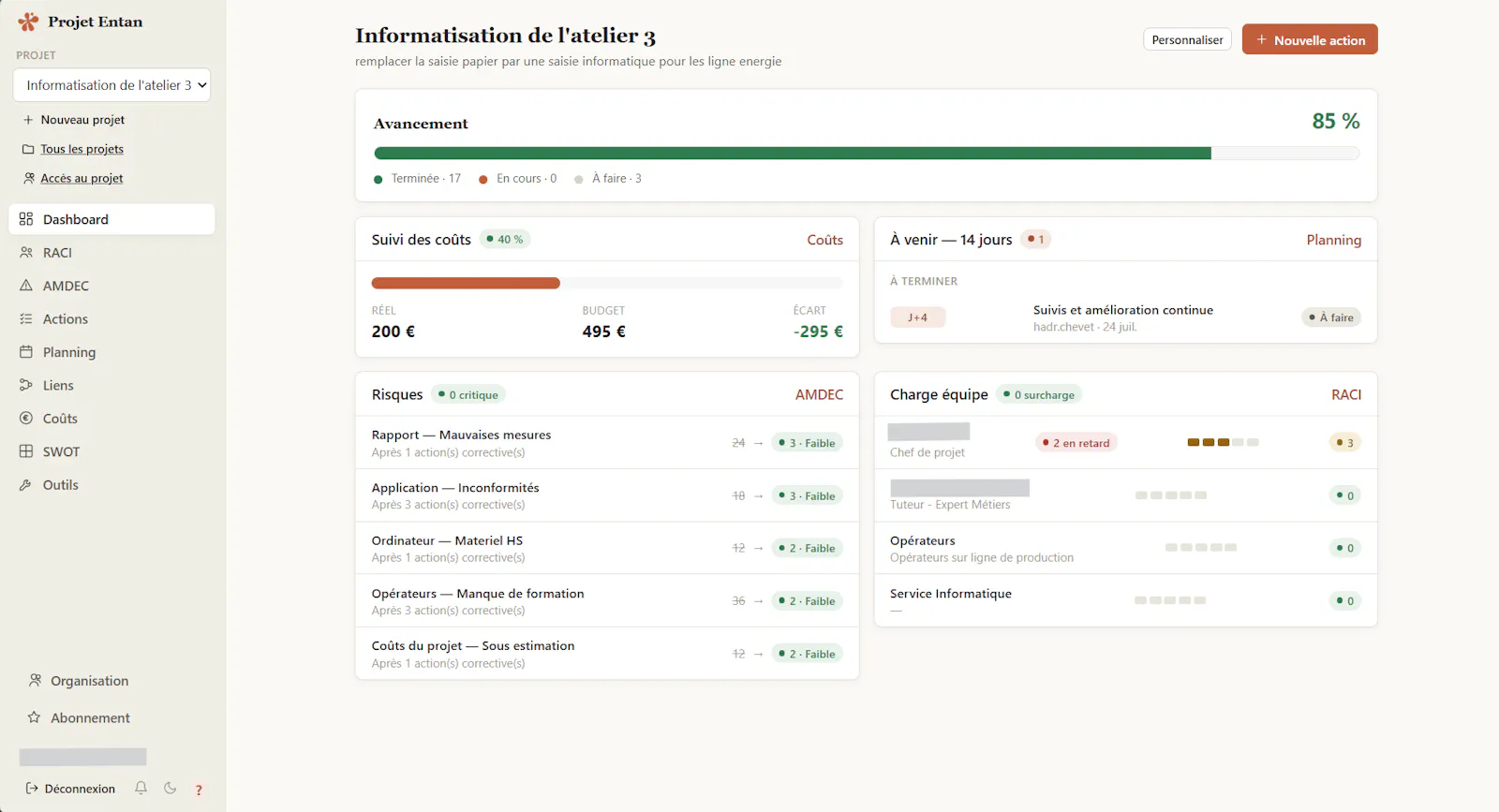Open the AMDEC sidebar entry

[x=111, y=286]
